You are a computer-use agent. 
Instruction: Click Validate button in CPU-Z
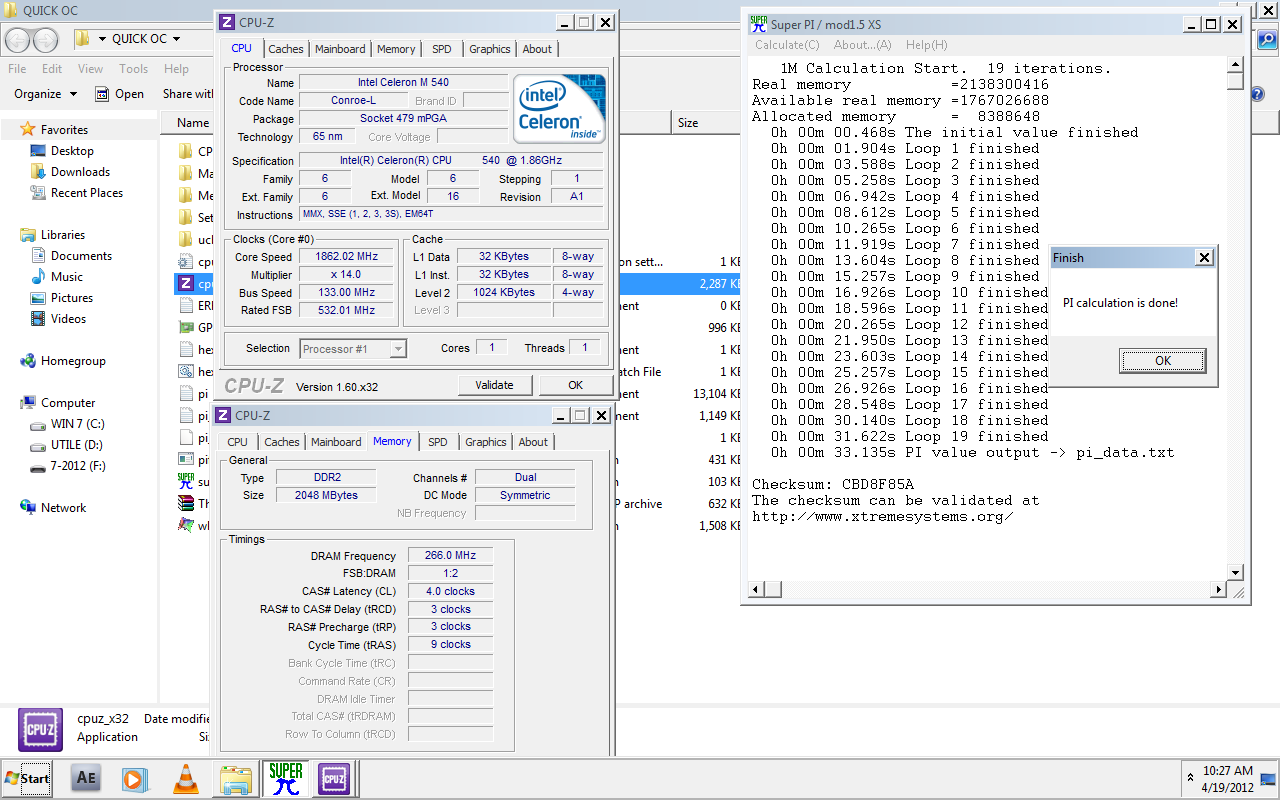pos(494,385)
